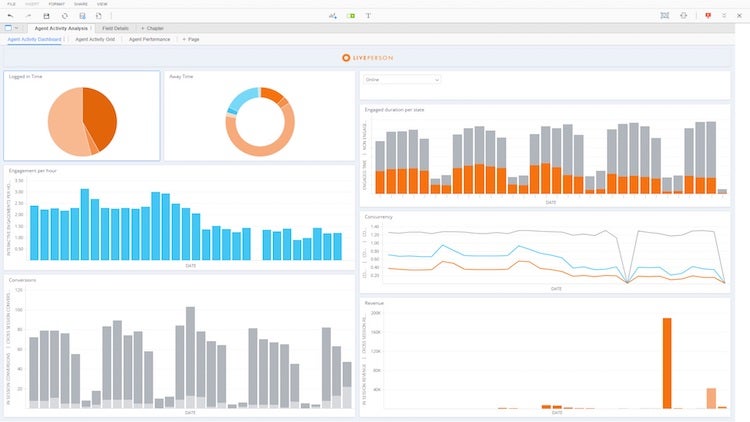Click the first orange bar in Engaged duration chart
Screen dimensions: 750x422
(x=380, y=182)
